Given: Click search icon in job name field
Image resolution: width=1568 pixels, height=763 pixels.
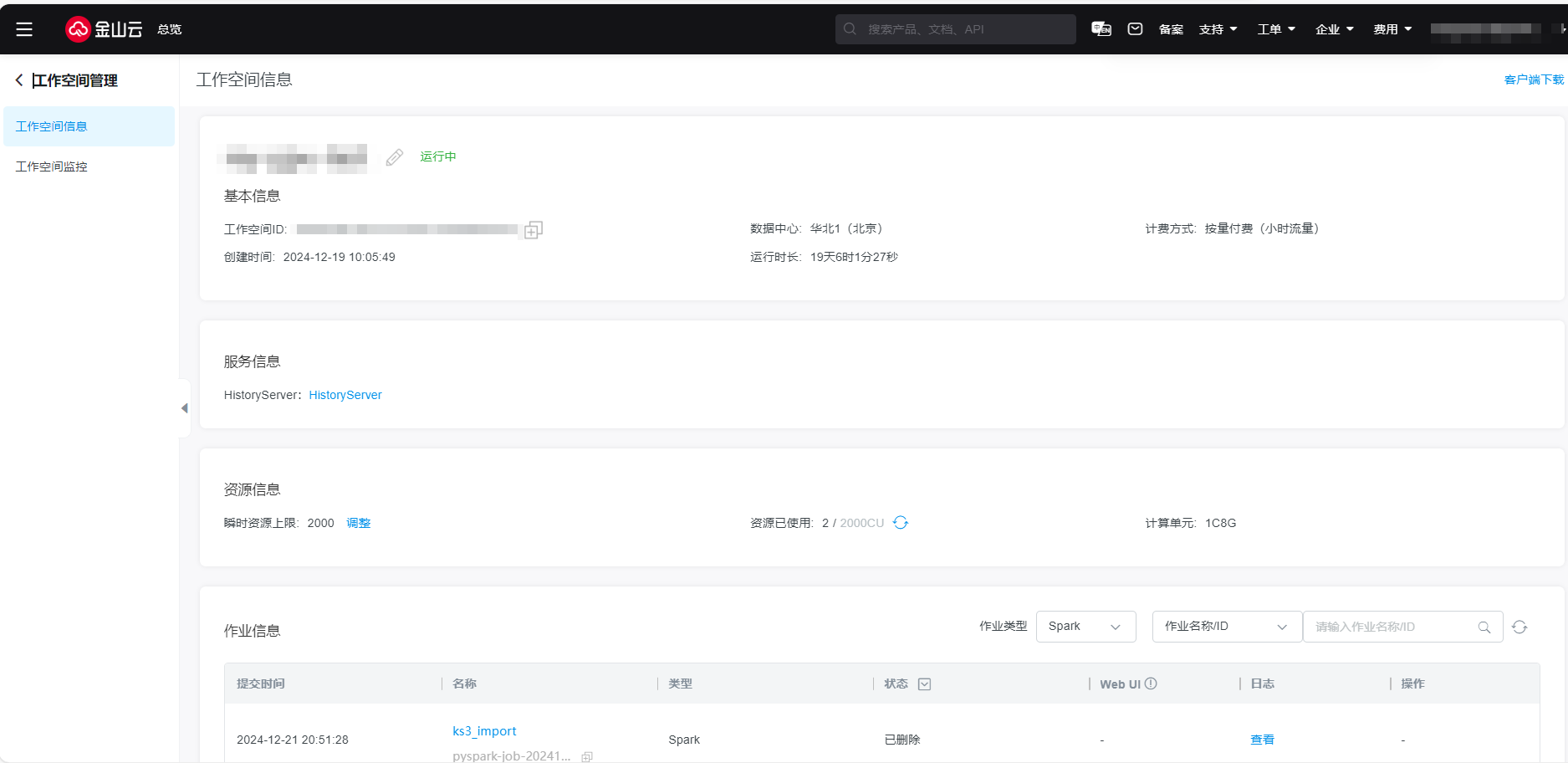Looking at the screenshot, I should (x=1484, y=627).
